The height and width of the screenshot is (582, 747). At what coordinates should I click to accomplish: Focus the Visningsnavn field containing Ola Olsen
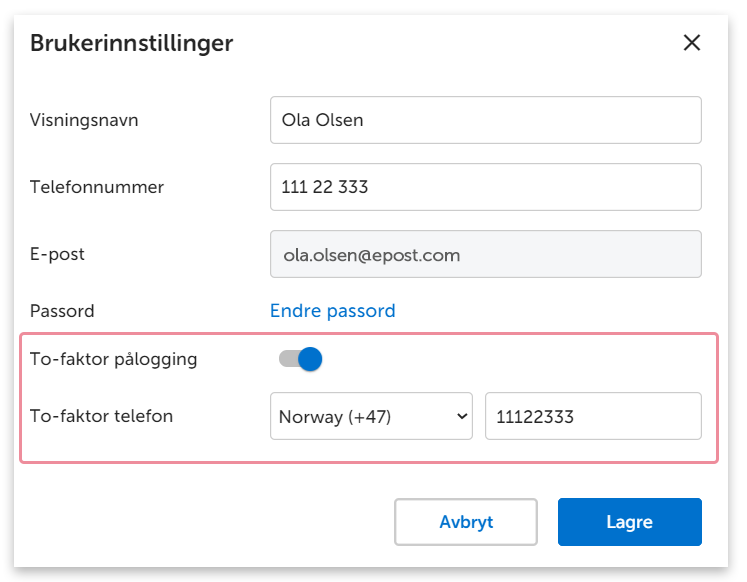(x=485, y=120)
